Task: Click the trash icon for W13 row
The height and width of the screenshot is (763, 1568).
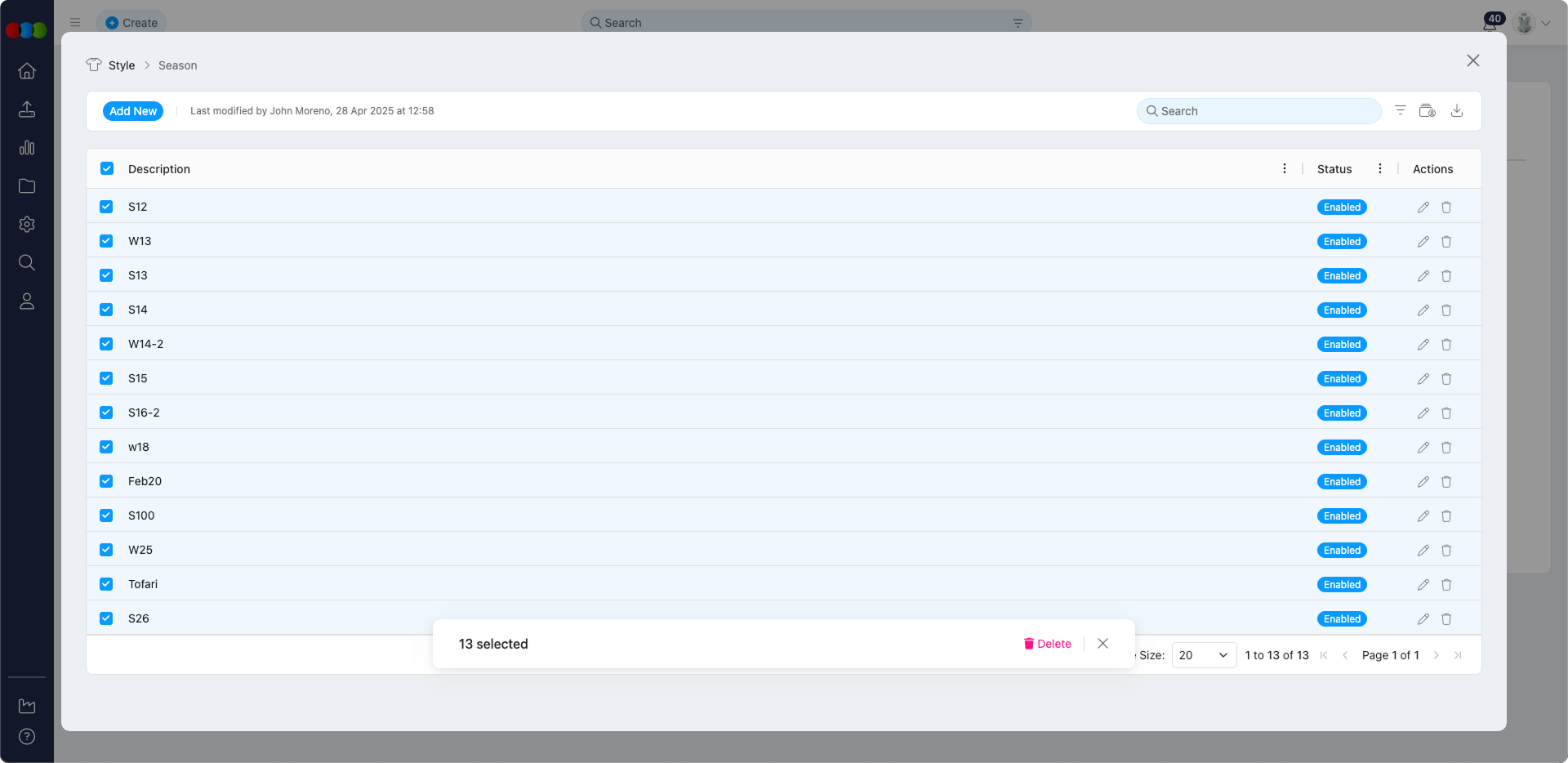Action: 1446,242
